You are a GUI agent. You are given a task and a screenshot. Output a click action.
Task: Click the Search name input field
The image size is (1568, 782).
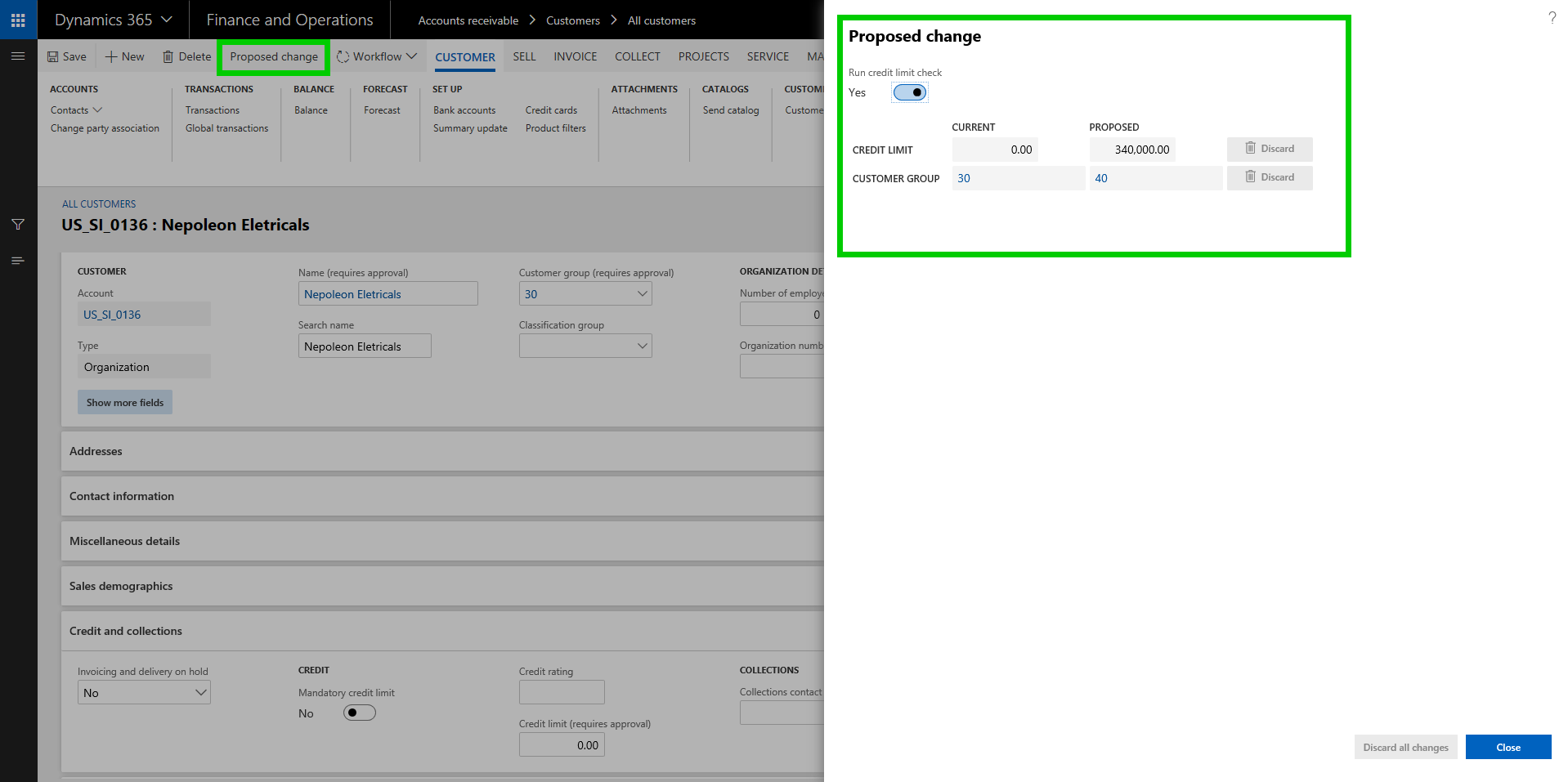tap(365, 346)
